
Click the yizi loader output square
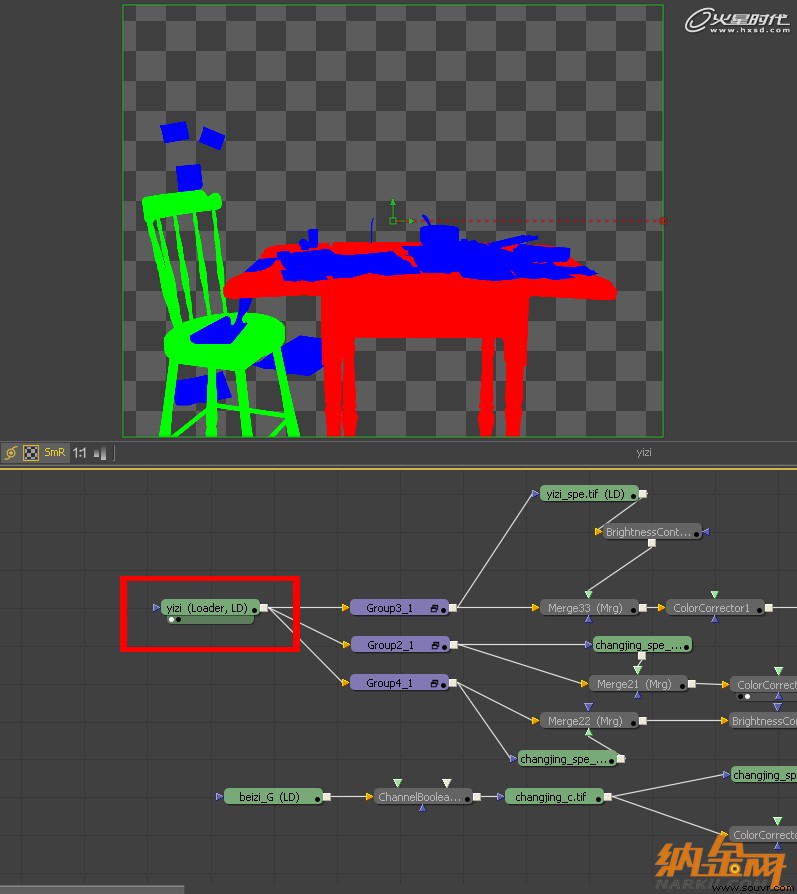click(264, 608)
